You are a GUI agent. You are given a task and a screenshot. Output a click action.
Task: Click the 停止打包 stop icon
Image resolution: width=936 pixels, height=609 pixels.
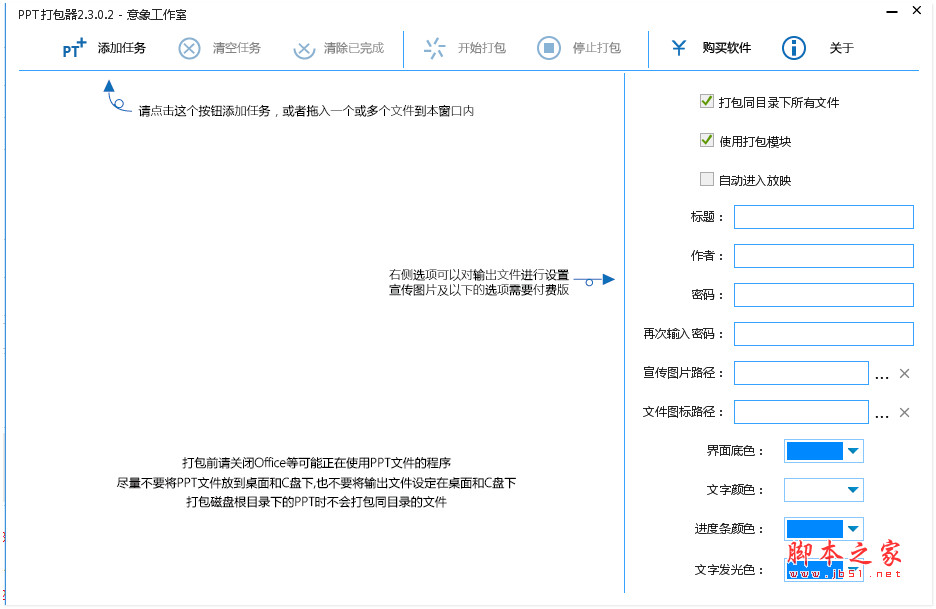tap(549, 48)
